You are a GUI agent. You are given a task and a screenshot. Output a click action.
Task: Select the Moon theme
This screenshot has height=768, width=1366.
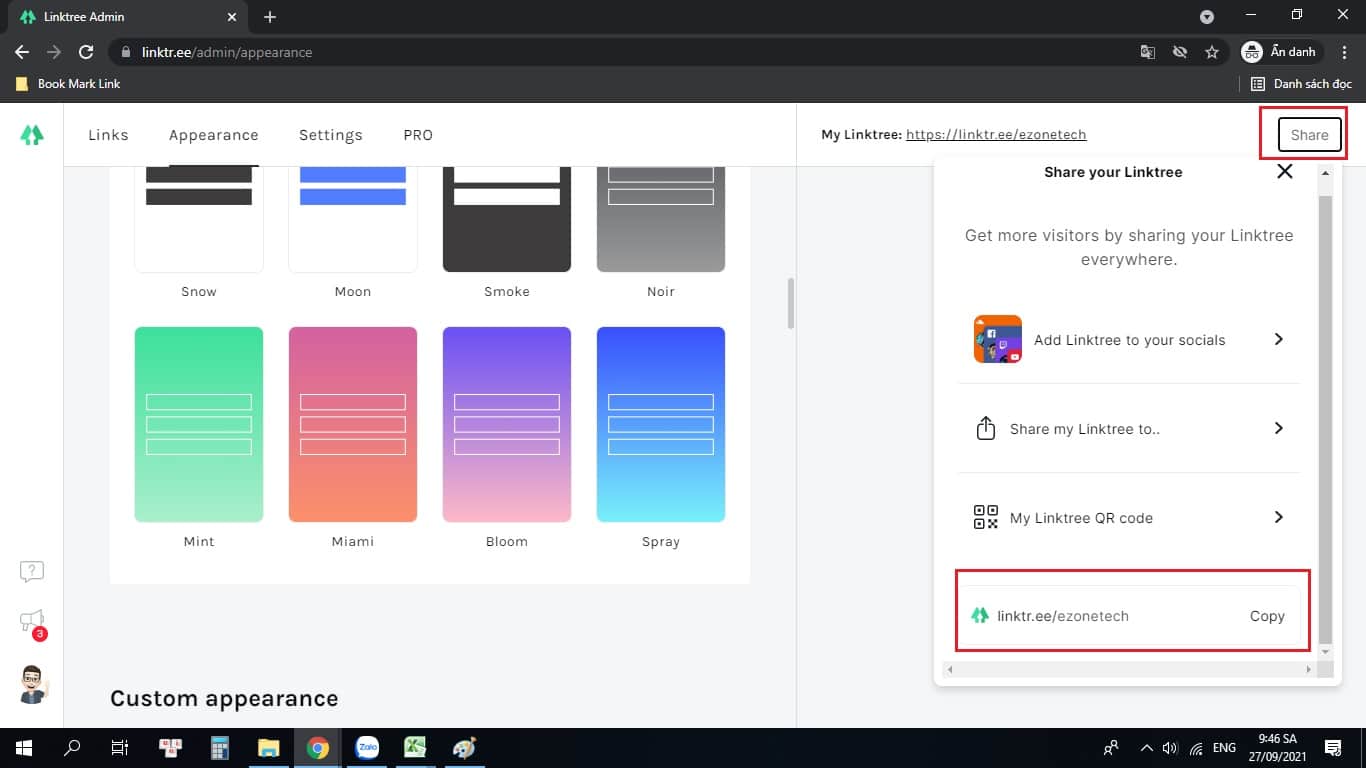click(x=353, y=220)
